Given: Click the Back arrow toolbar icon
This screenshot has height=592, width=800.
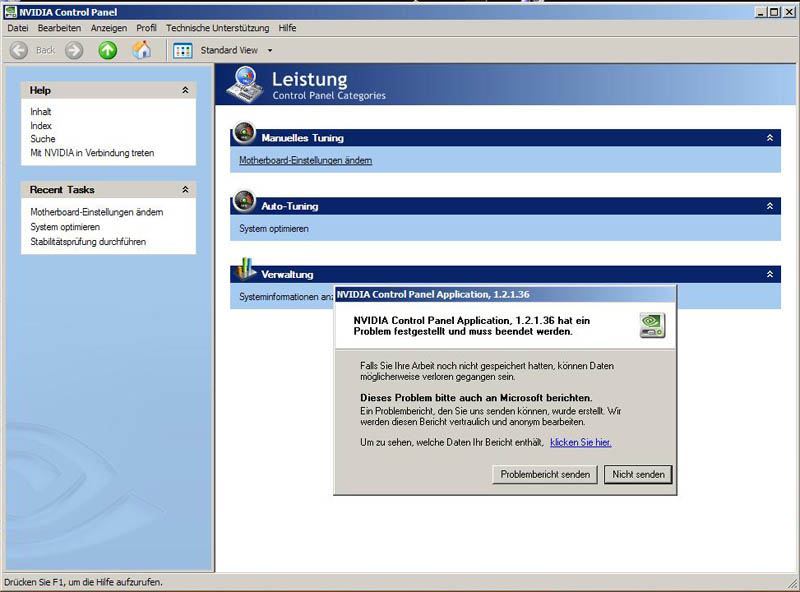Looking at the screenshot, I should [x=19, y=50].
